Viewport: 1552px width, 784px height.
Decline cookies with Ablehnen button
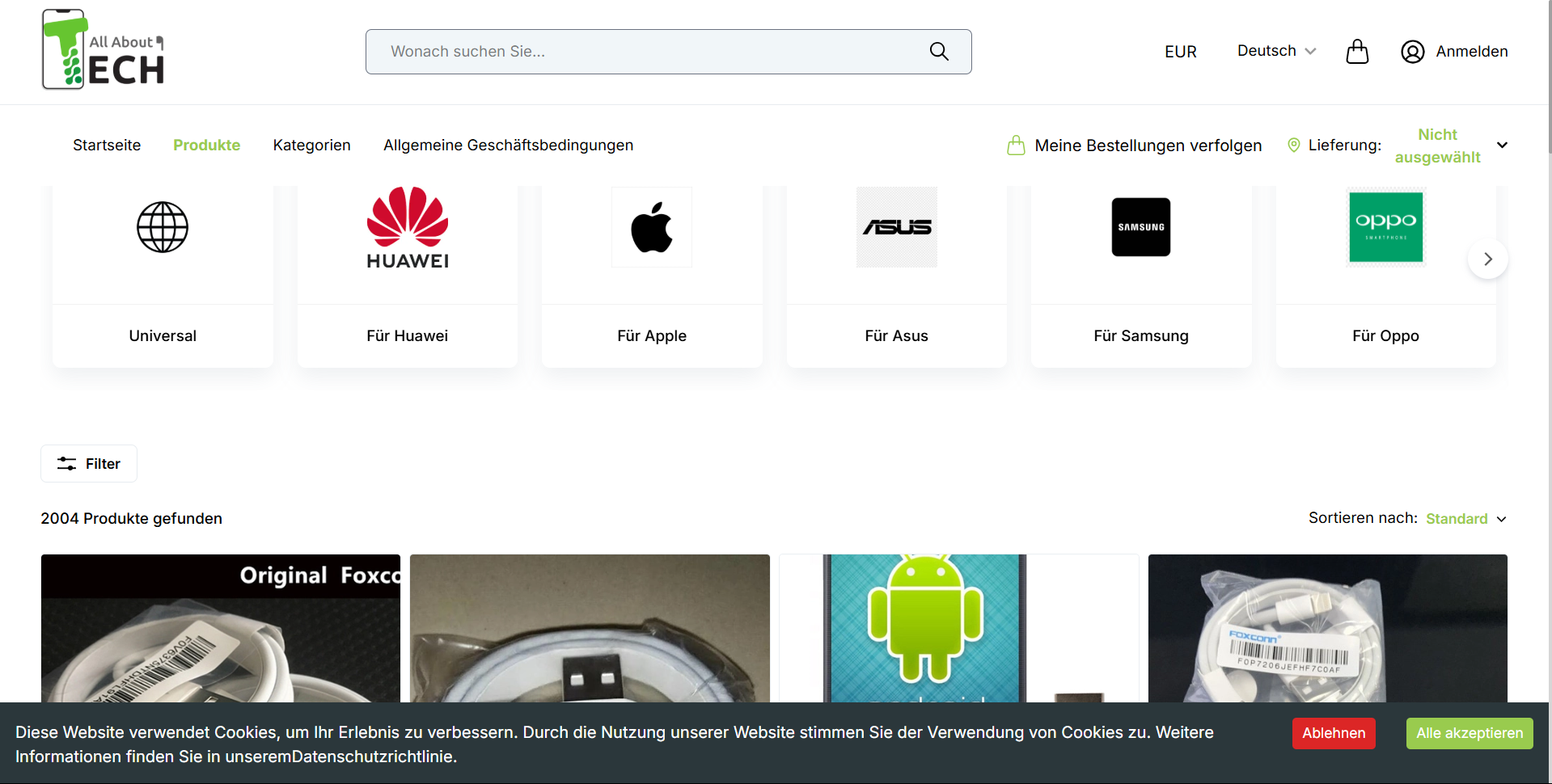(x=1334, y=733)
